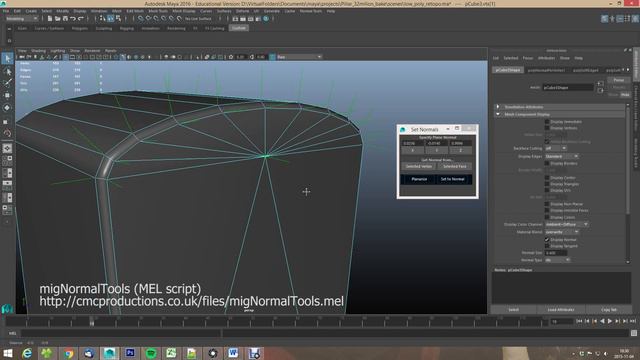Click the round blue render settings icon

(266, 18)
